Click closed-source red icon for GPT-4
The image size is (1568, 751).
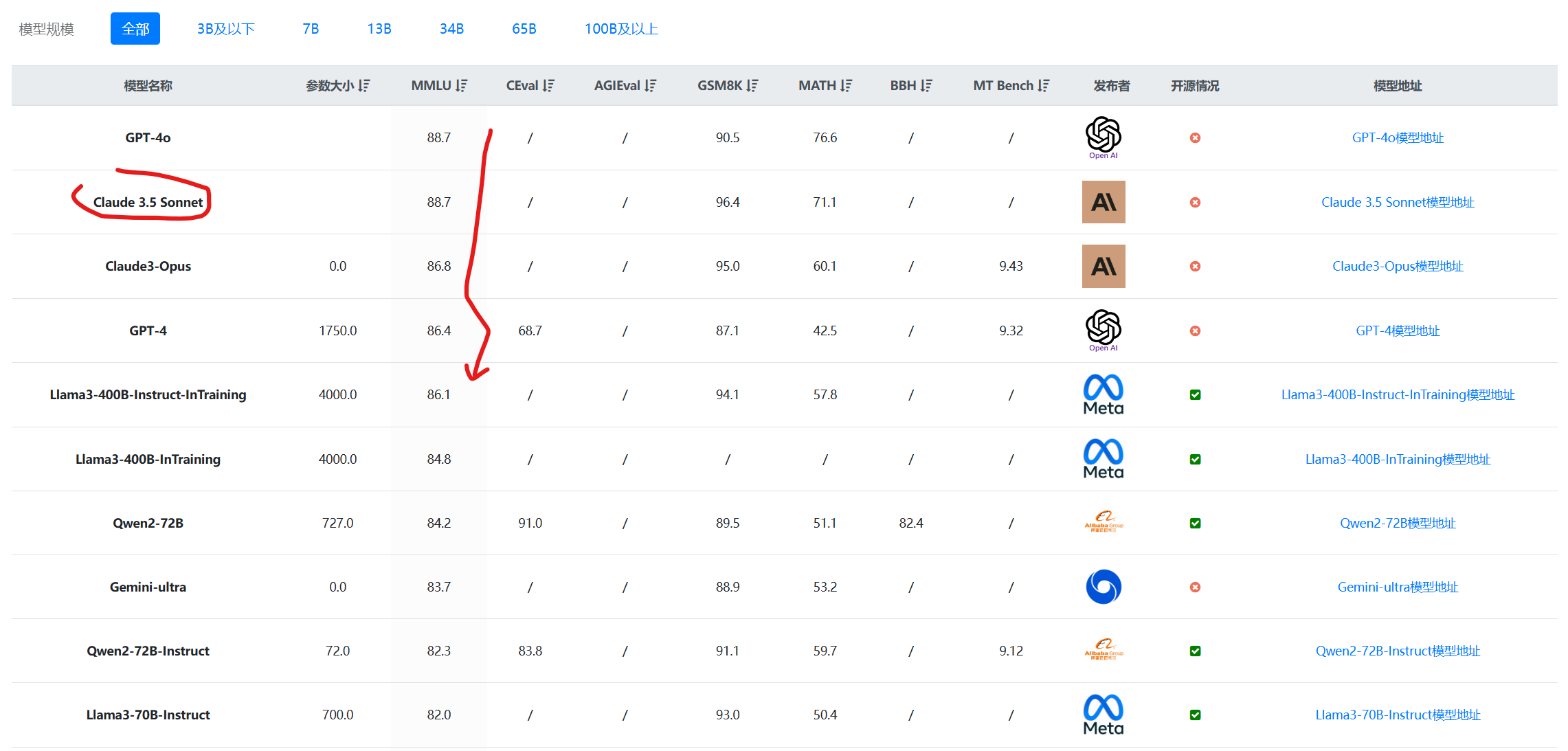point(1195,330)
